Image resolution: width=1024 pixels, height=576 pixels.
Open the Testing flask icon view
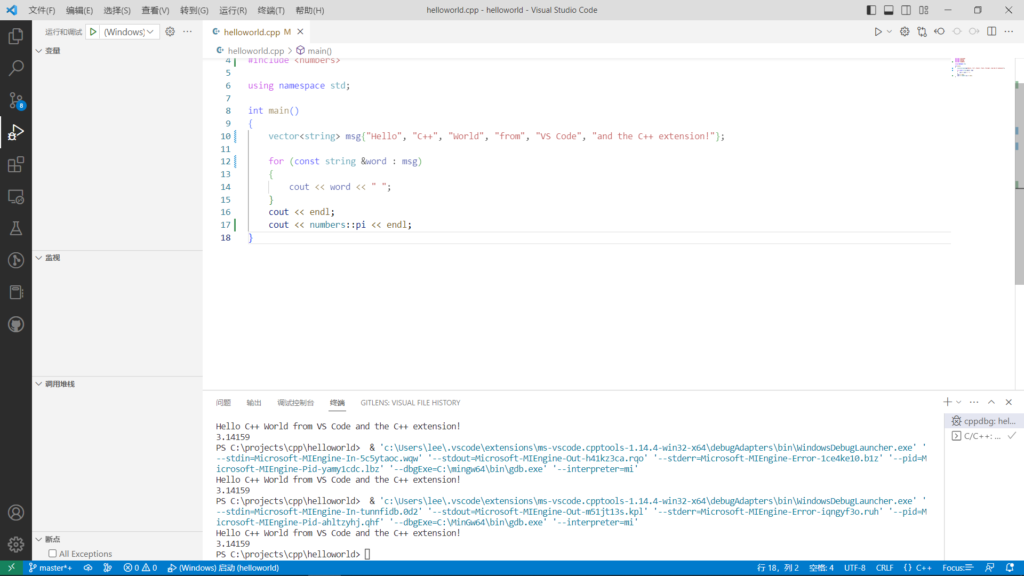pyautogui.click(x=16, y=228)
